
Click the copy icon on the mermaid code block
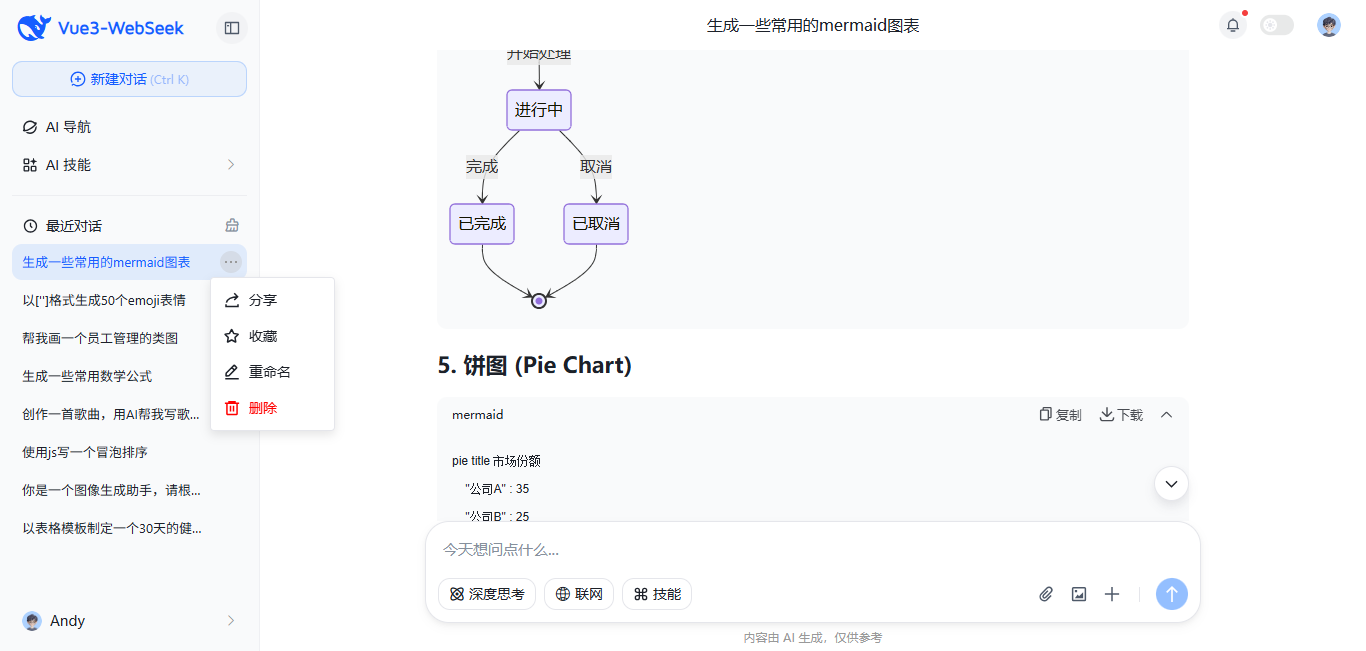click(1057, 414)
